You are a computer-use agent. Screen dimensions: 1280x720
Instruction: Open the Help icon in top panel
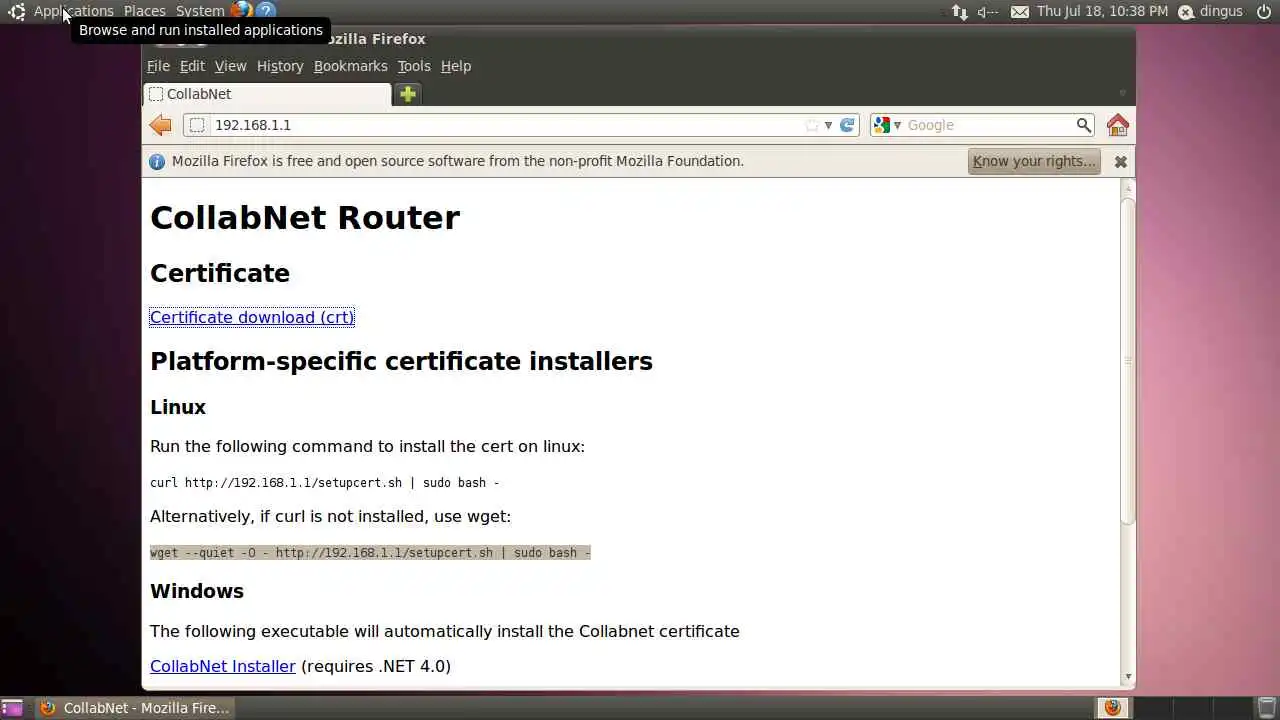(266, 11)
